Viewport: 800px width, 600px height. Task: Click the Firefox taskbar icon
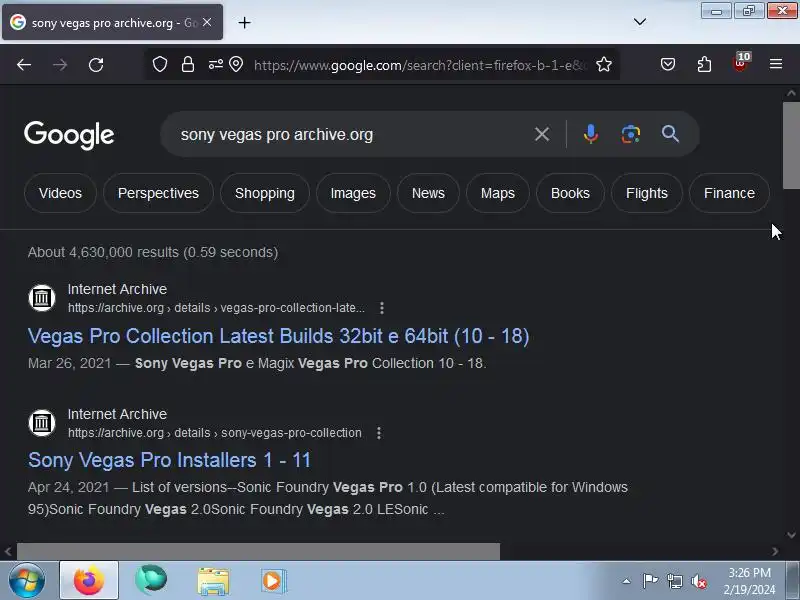tap(89, 581)
